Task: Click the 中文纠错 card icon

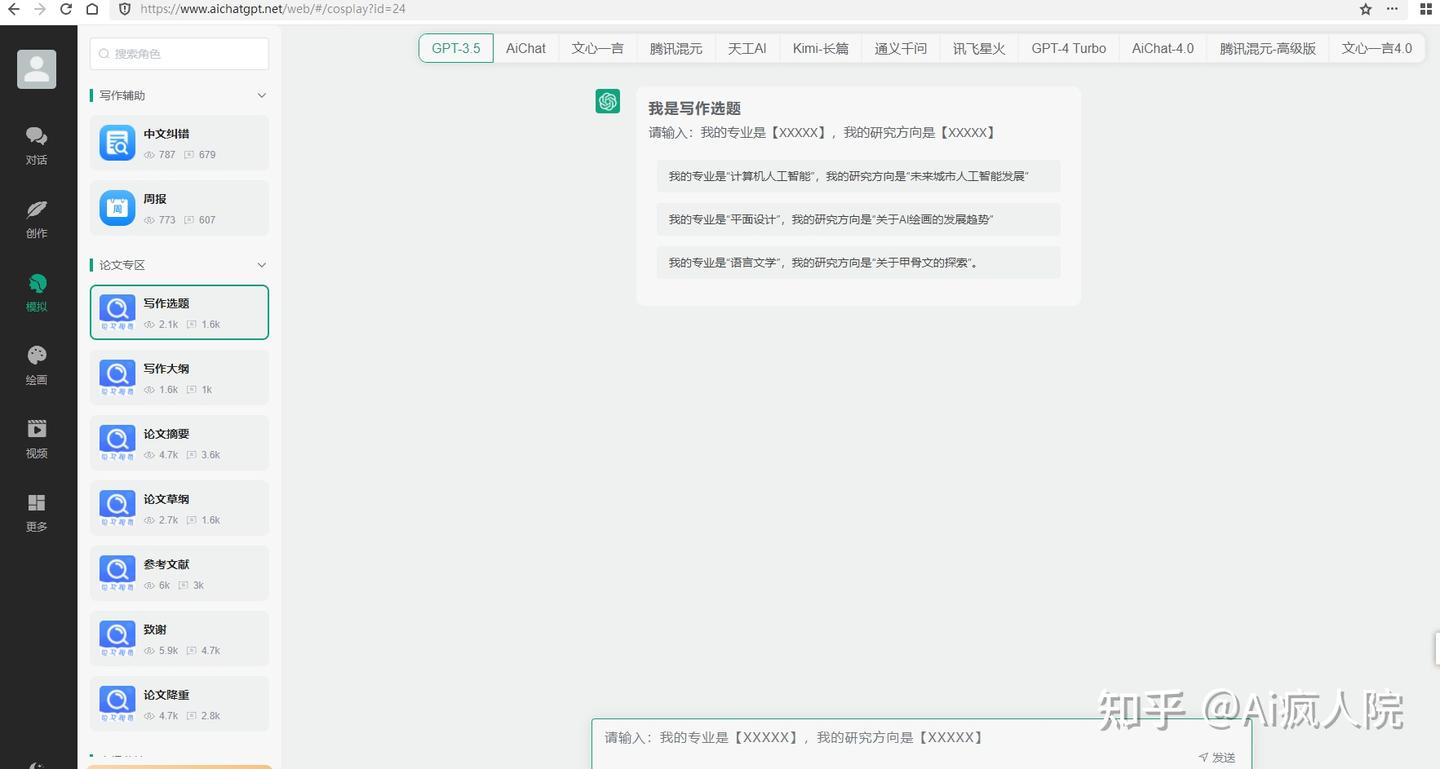Action: pos(117,143)
